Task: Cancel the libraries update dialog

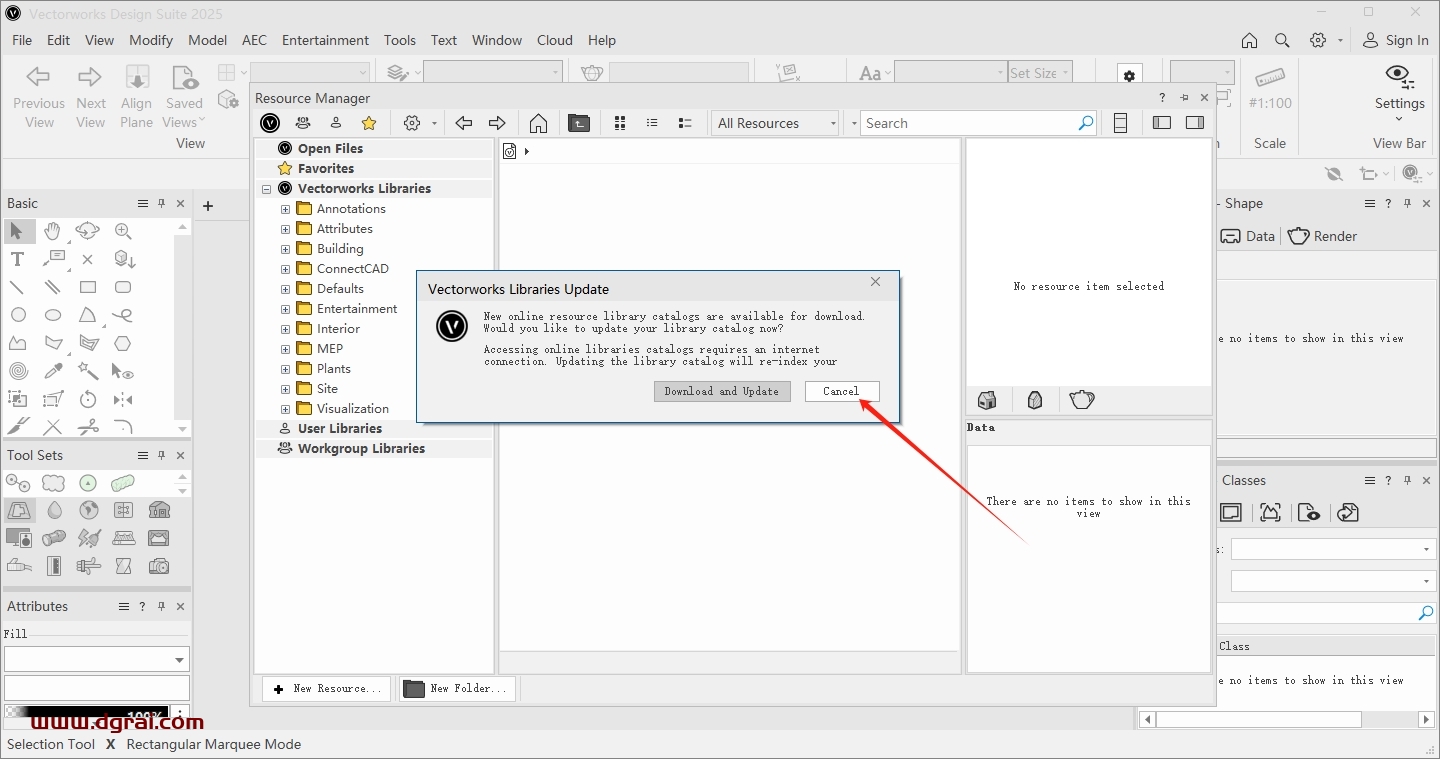Action: point(841,391)
